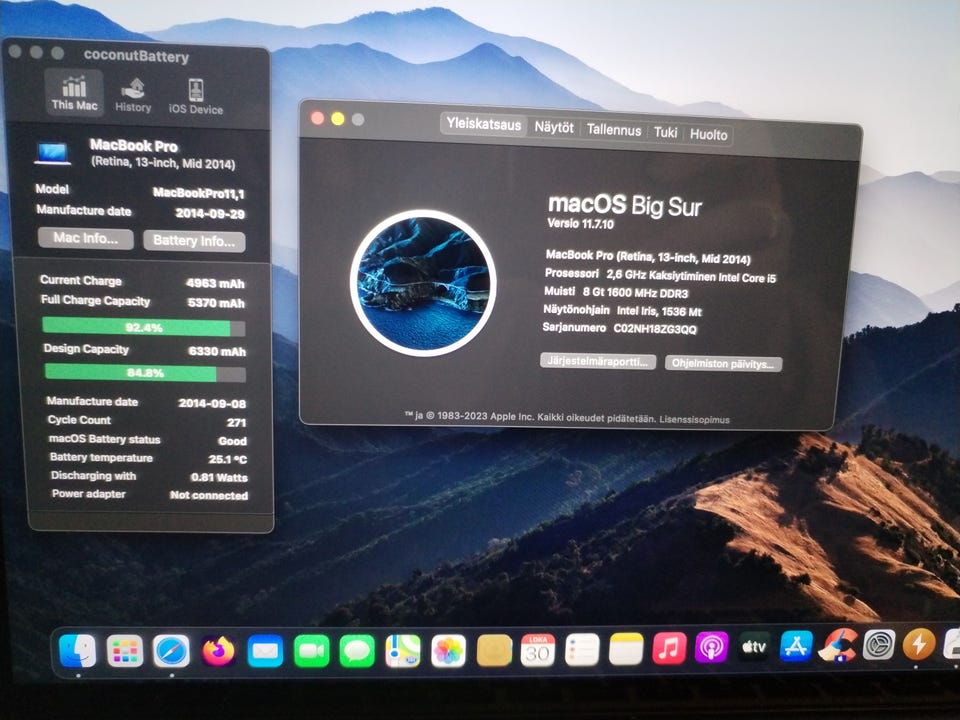960x720 pixels.
Task: Select the This Mac tab in coconutBattery
Action: tap(74, 92)
